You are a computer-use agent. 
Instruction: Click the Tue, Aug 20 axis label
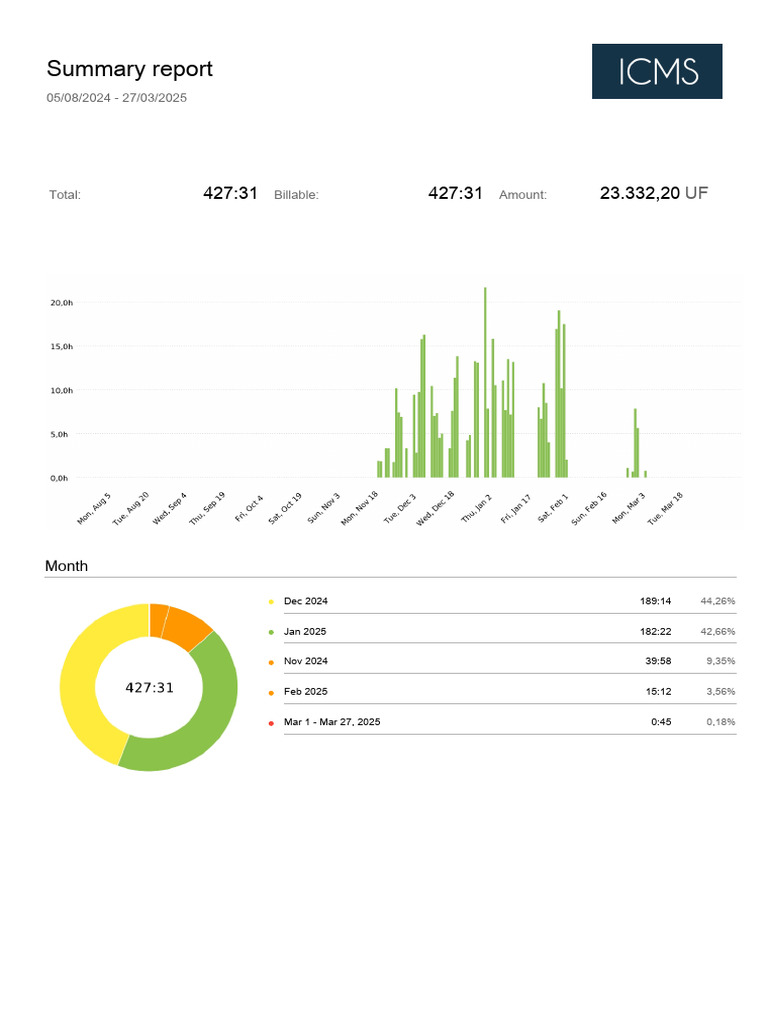[x=131, y=509]
